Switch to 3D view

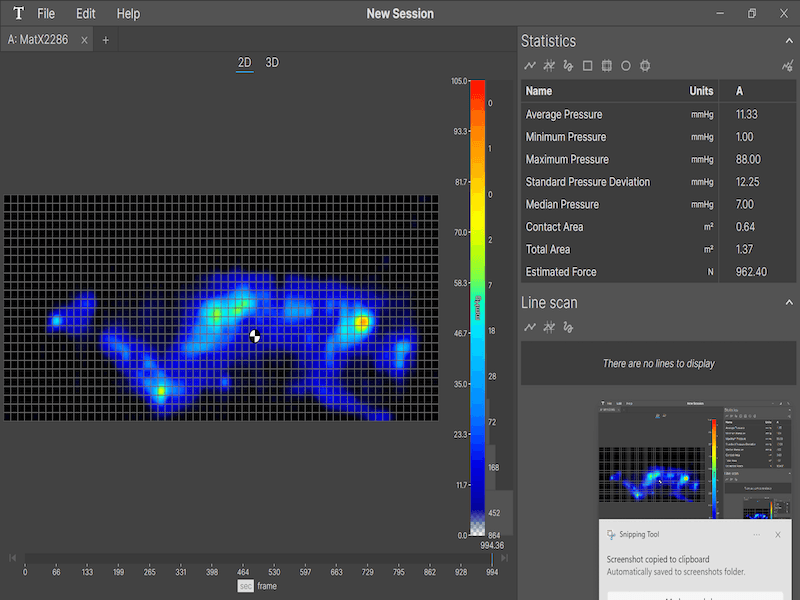click(x=272, y=63)
